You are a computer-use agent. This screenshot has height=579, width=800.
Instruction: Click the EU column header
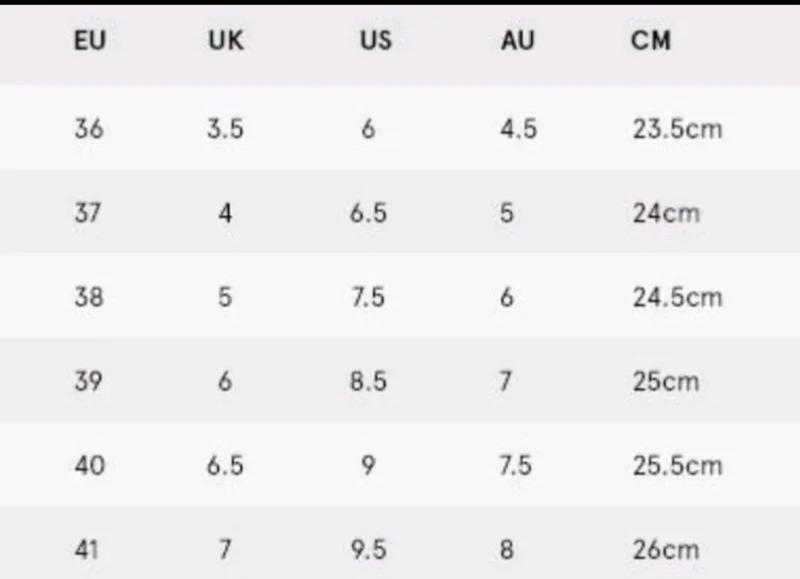point(90,40)
